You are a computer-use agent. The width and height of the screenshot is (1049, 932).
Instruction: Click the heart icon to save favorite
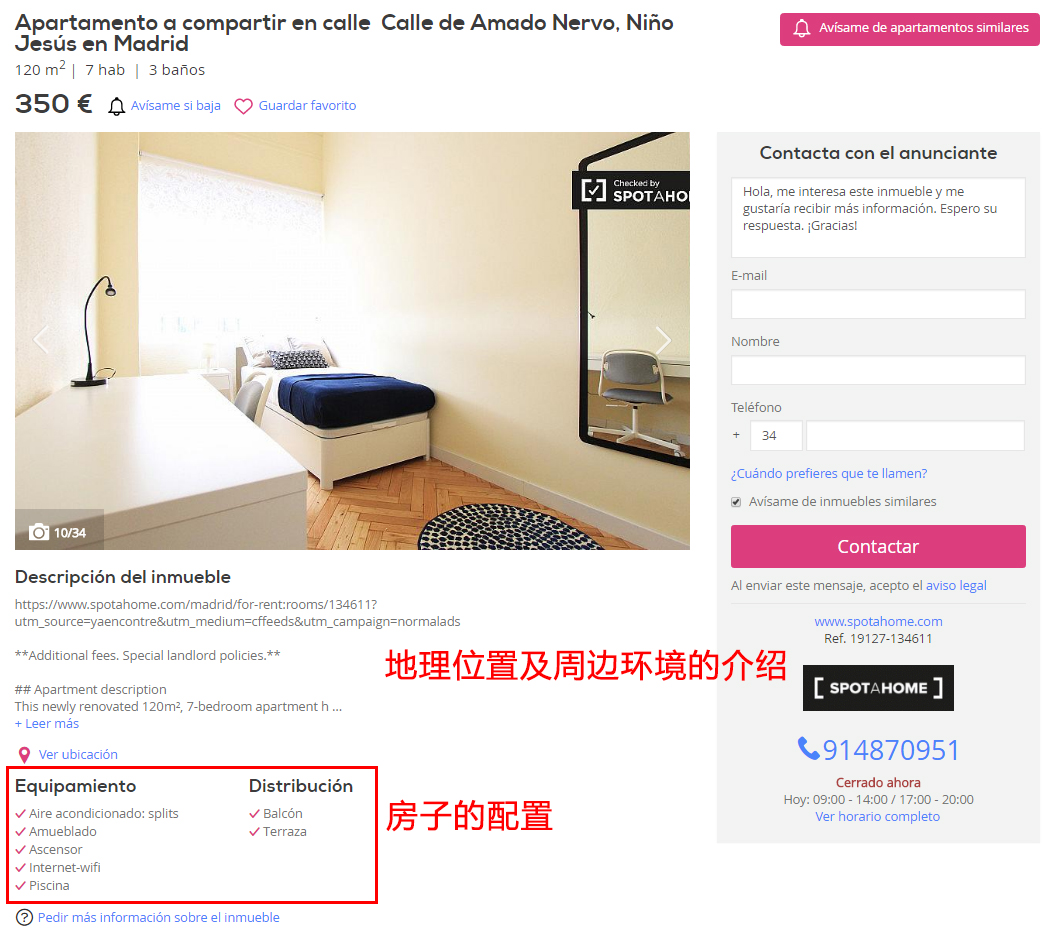coord(244,106)
